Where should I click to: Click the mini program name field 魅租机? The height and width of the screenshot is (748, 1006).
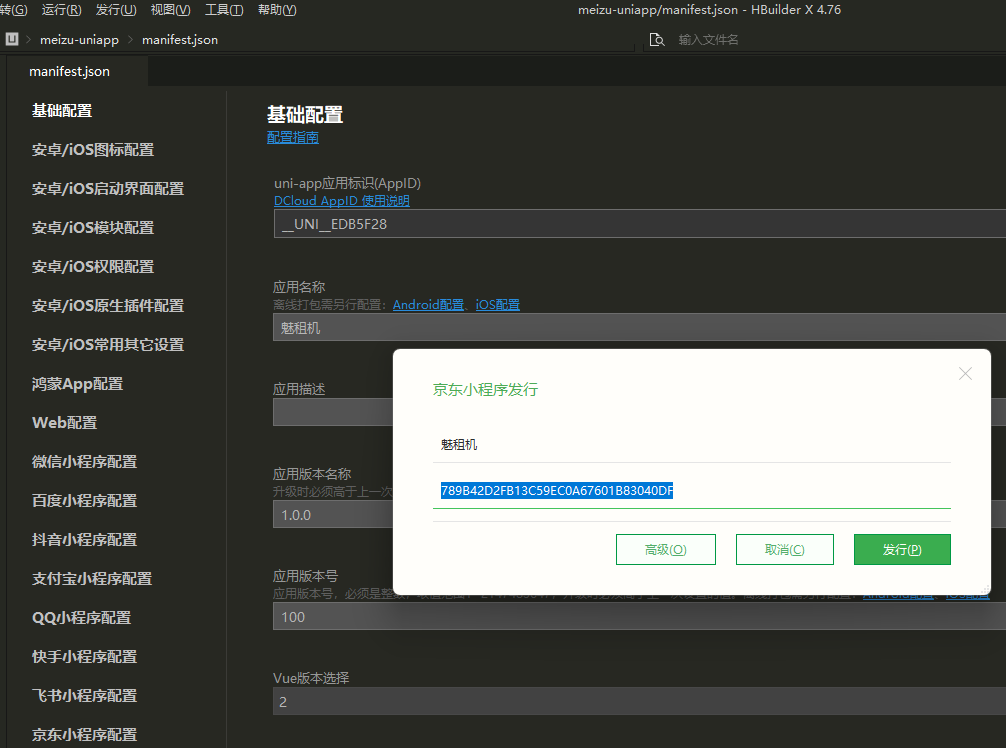[690, 444]
